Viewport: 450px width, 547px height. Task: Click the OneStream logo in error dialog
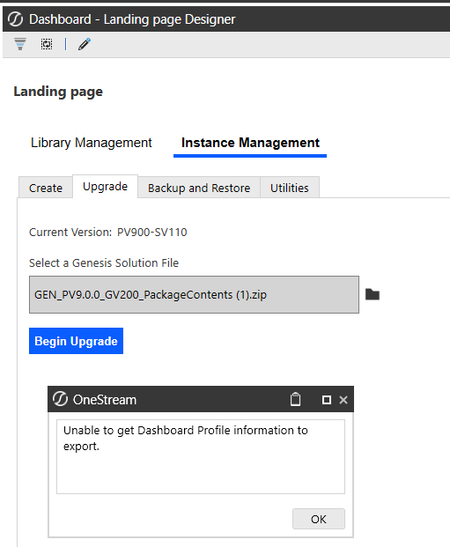click(x=60, y=399)
